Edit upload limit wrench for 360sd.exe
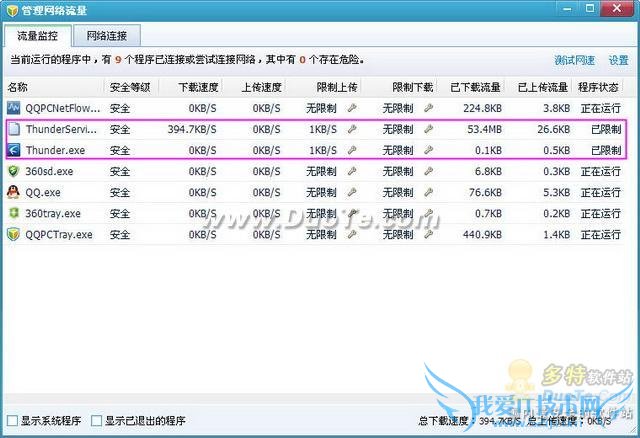This screenshot has height=438, width=640. [x=352, y=171]
